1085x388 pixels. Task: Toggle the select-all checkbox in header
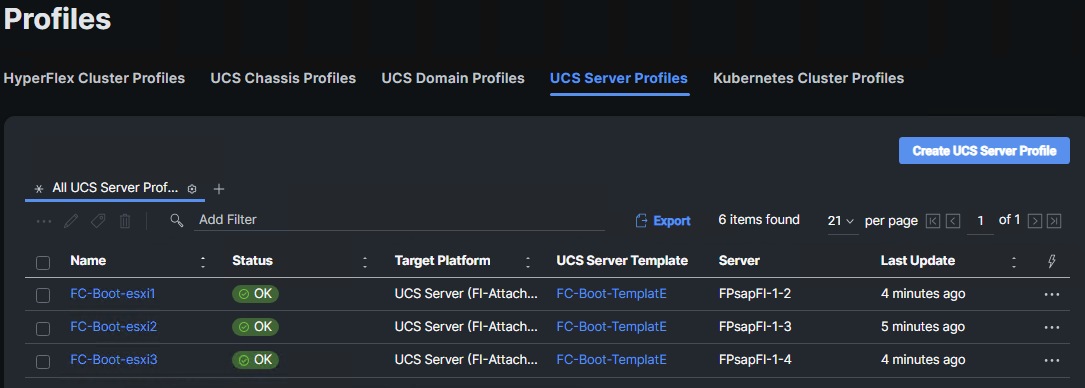pyautogui.click(x=43, y=262)
